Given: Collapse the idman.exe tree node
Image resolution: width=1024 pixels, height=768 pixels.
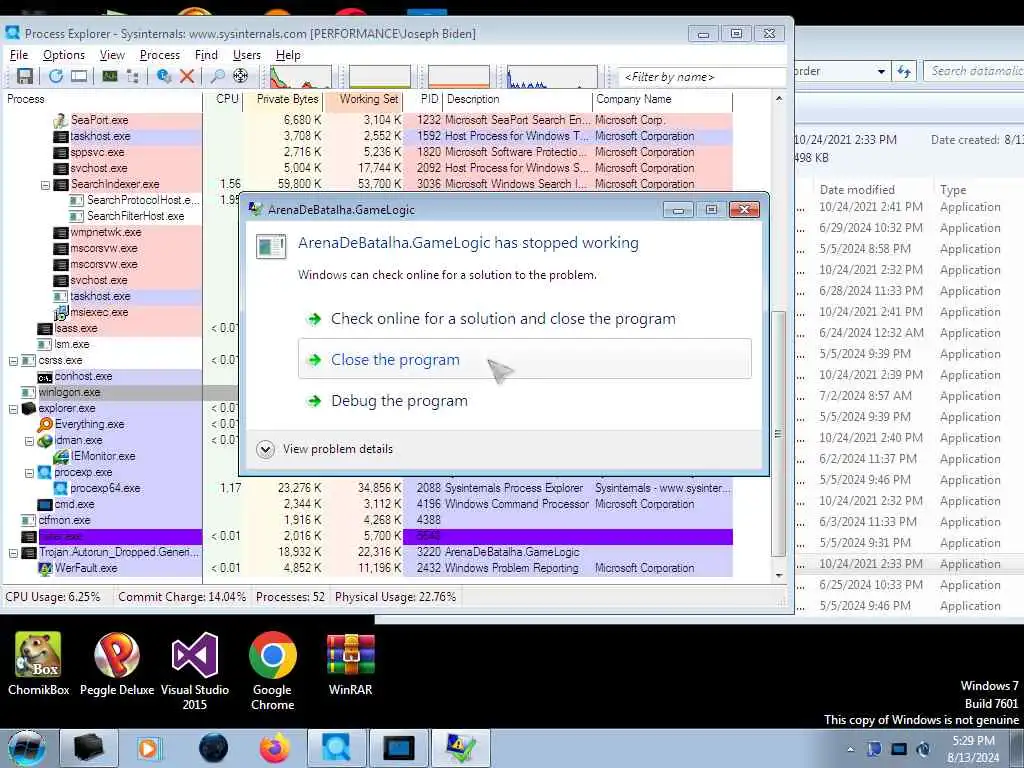Looking at the screenshot, I should (29, 441).
